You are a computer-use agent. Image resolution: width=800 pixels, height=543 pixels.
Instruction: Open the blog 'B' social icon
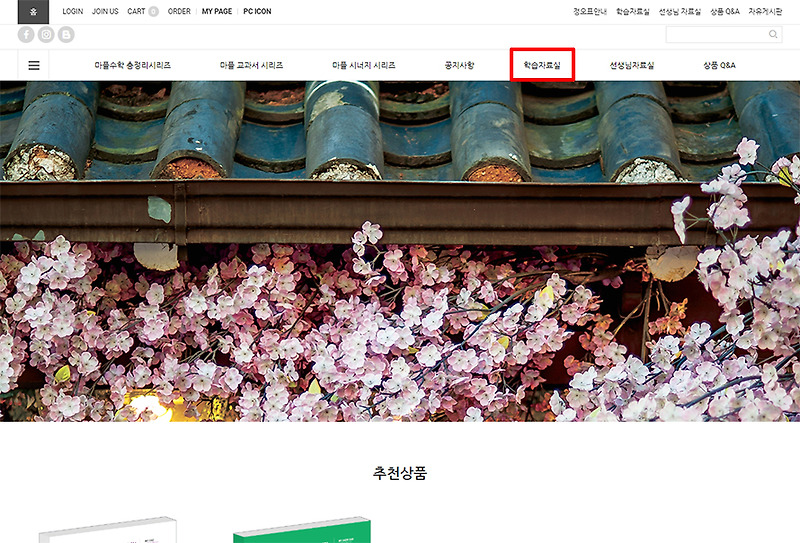coord(66,34)
